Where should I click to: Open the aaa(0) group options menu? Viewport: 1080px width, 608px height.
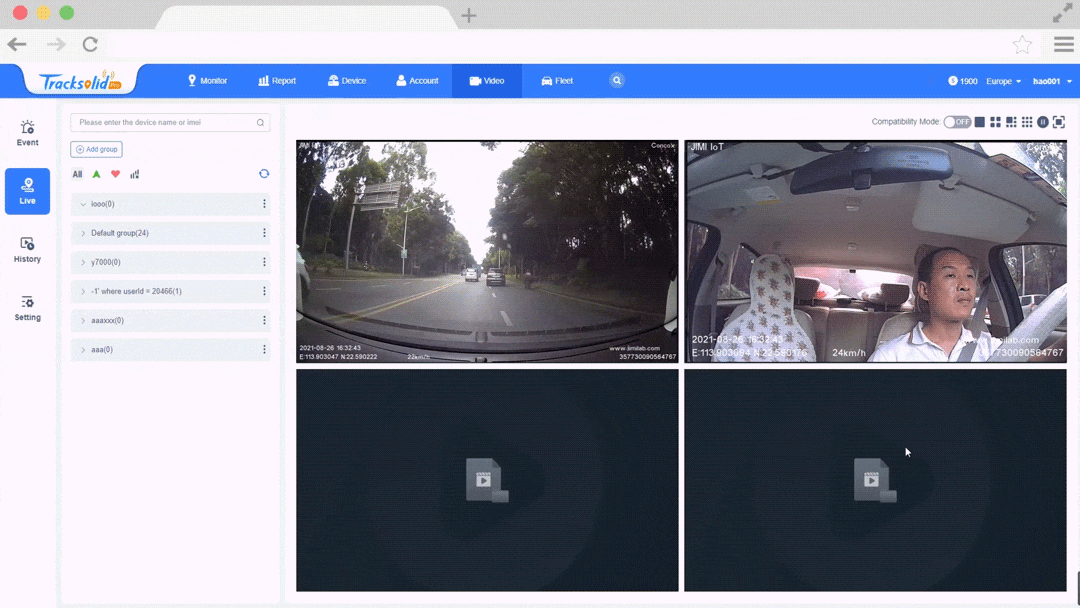point(265,349)
